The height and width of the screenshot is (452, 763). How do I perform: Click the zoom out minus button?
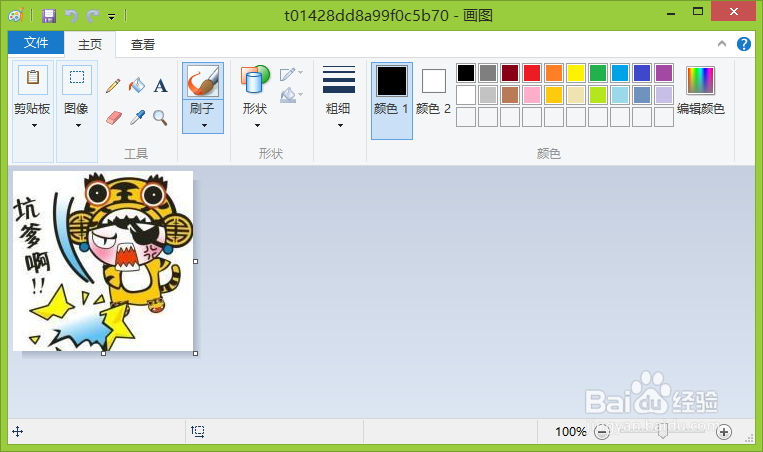point(602,432)
